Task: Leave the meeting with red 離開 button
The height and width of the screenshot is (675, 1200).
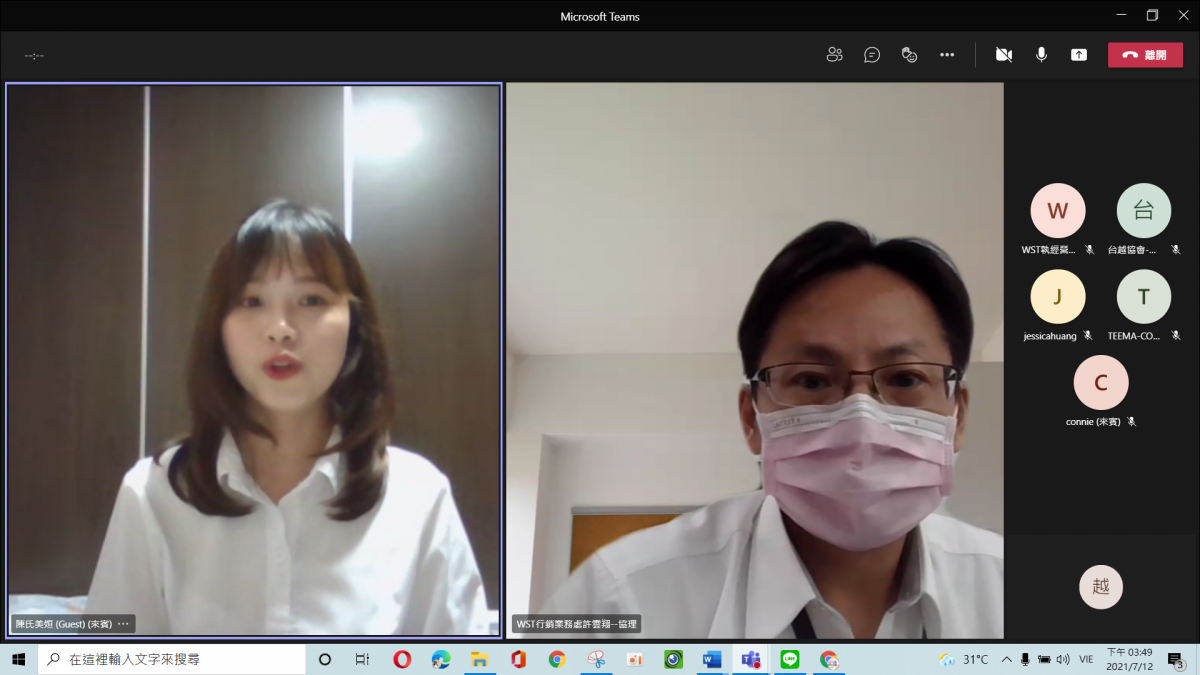Action: (1144, 55)
